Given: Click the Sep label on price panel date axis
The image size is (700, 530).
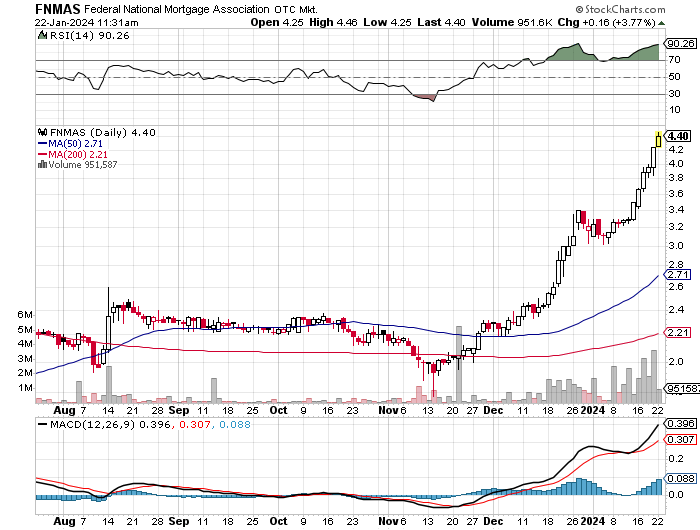Looking at the screenshot, I should coord(179,410).
